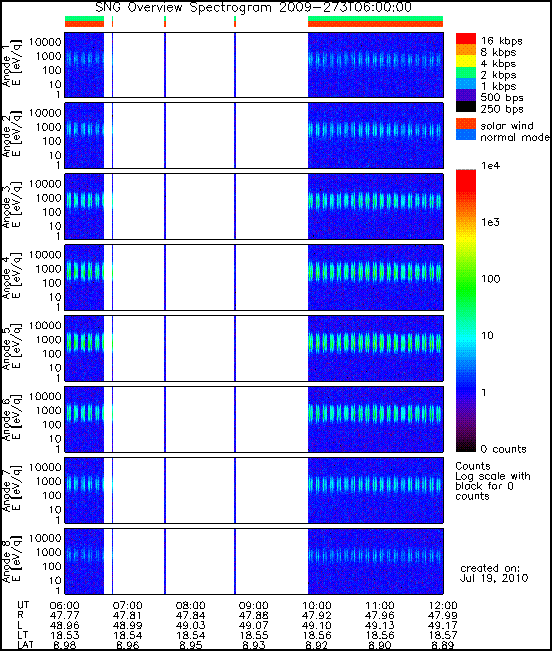Click the Anode 5 axis title
Screen dimensions: 552x651
11,348
